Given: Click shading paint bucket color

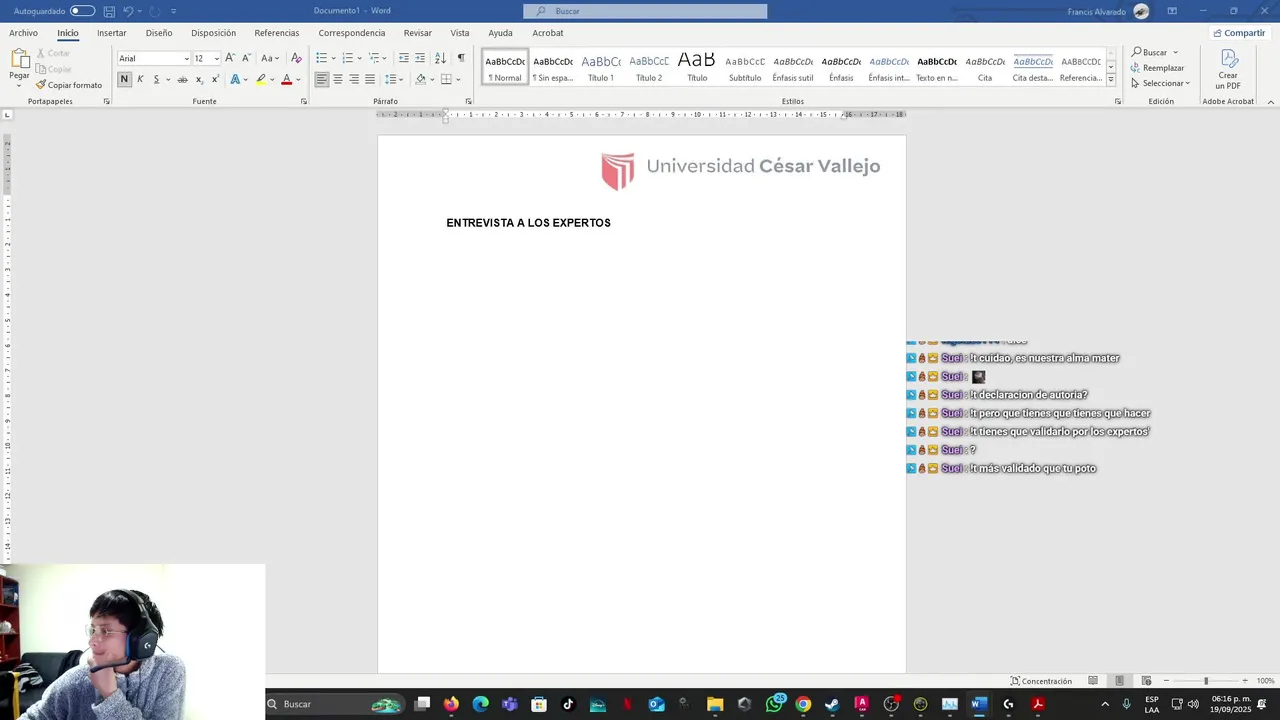Looking at the screenshot, I should coord(420,79).
